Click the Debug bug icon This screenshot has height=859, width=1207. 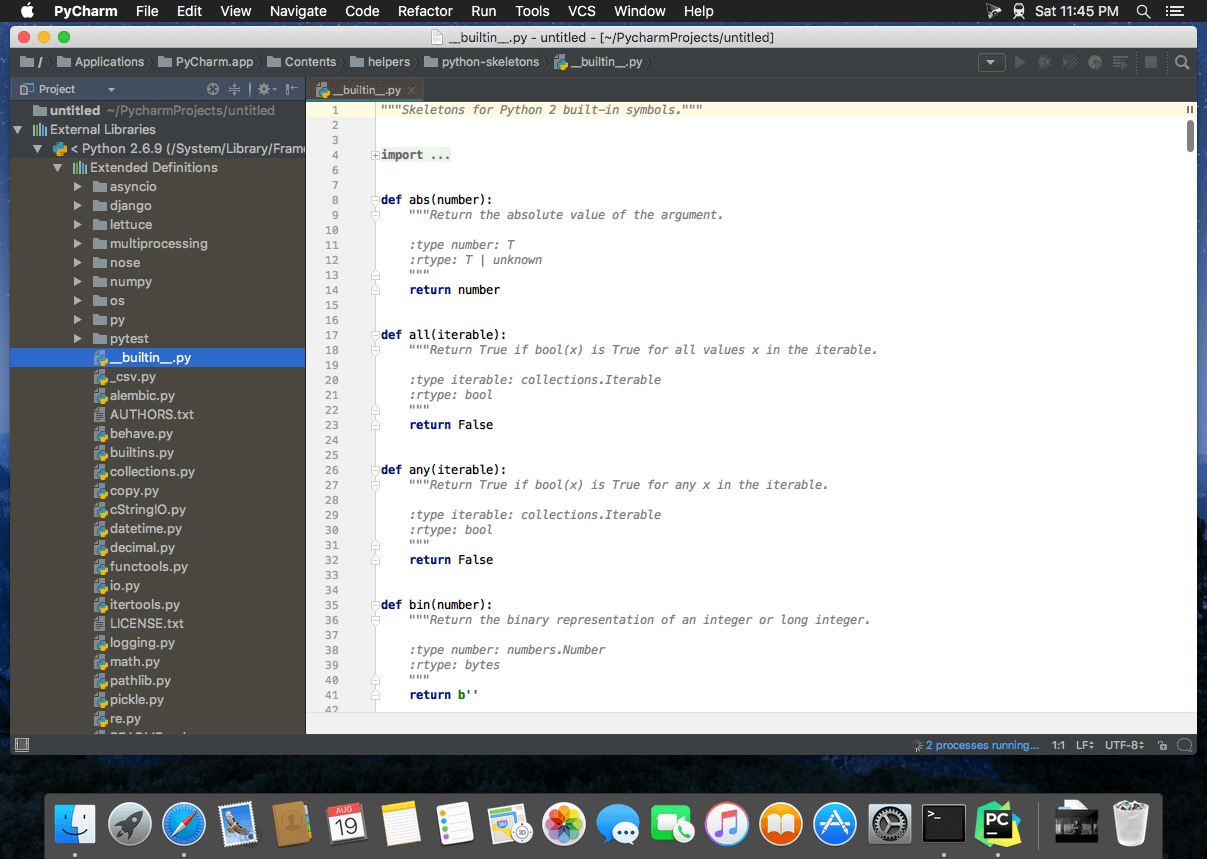click(x=1044, y=62)
